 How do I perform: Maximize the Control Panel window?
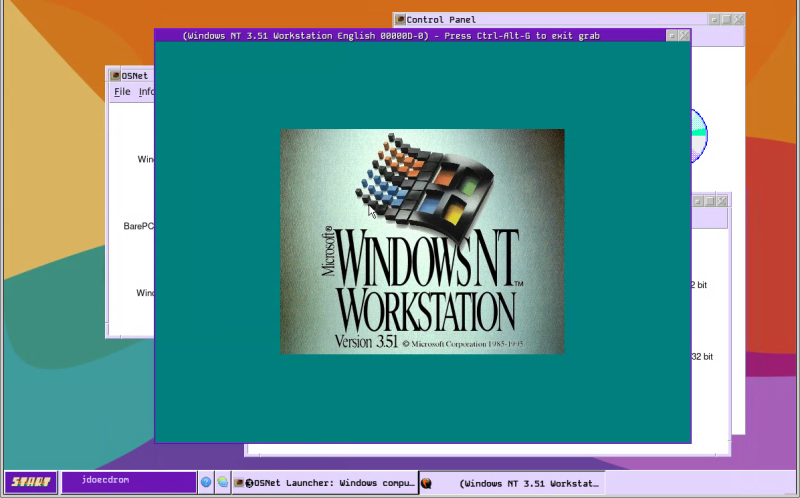(x=727, y=19)
